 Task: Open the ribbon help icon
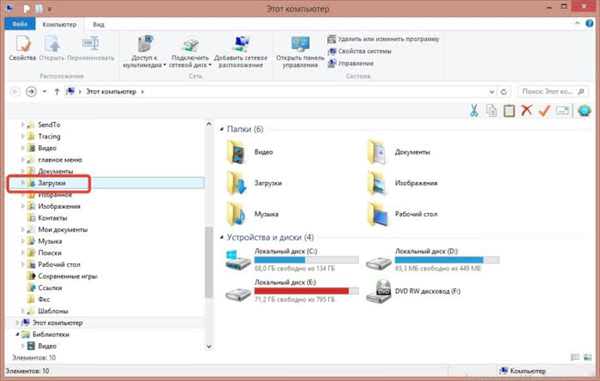pyautogui.click(x=590, y=24)
